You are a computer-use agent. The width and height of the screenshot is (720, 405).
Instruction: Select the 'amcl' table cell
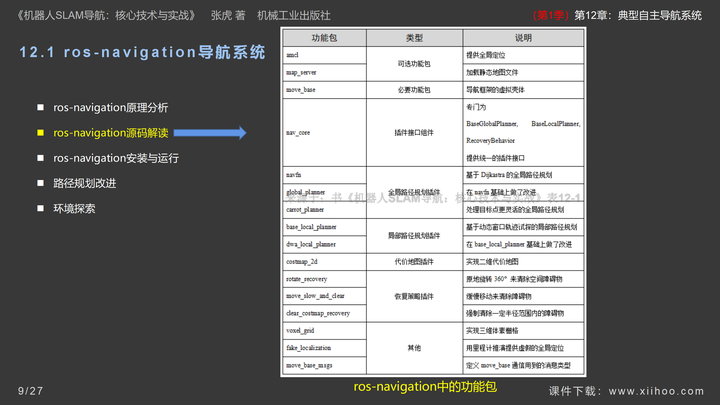coord(324,55)
